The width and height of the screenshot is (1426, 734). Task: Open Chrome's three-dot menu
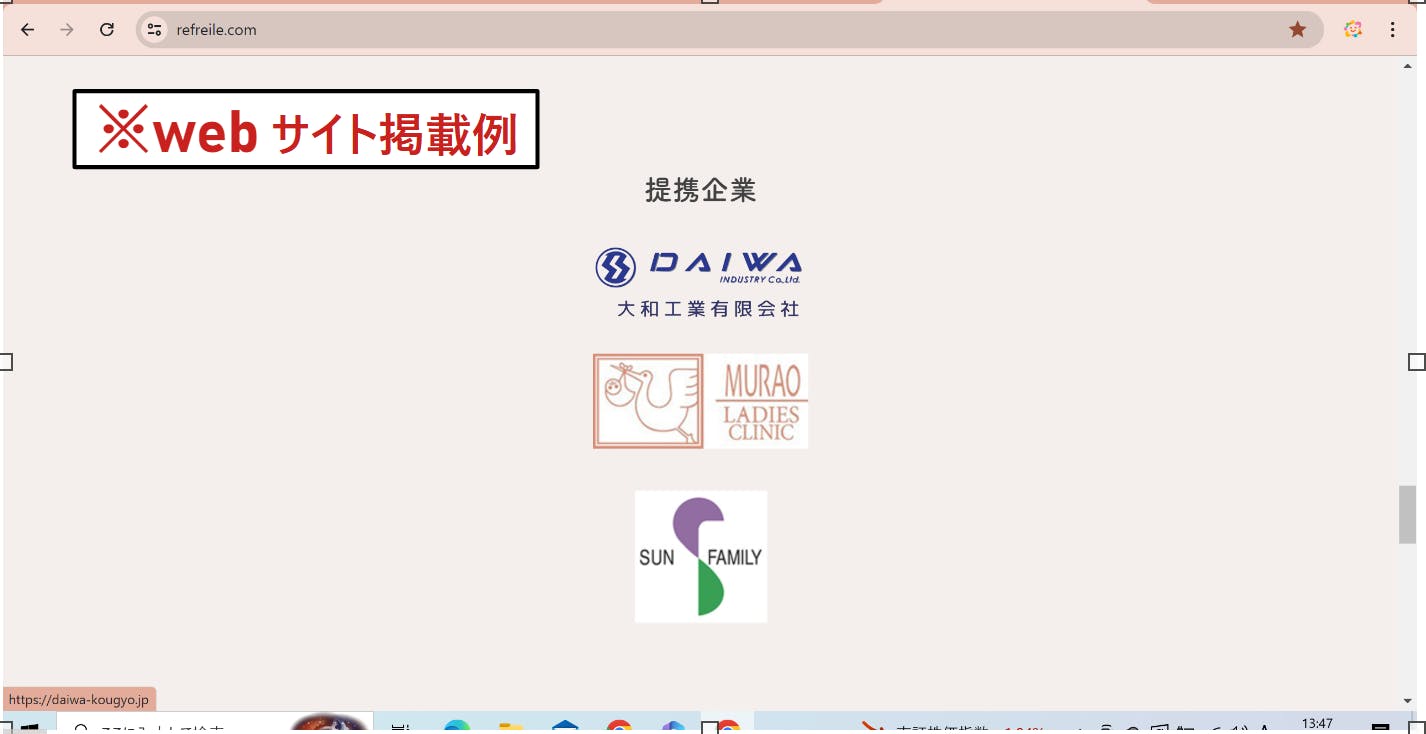1392,30
